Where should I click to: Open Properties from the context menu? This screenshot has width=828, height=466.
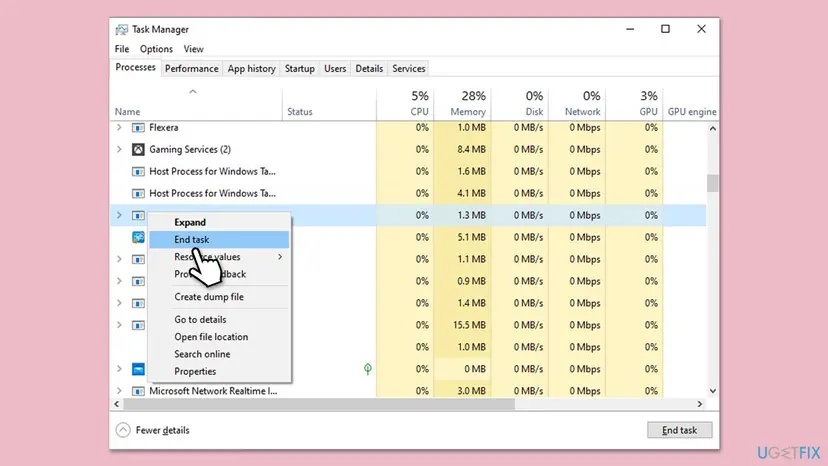click(219, 371)
